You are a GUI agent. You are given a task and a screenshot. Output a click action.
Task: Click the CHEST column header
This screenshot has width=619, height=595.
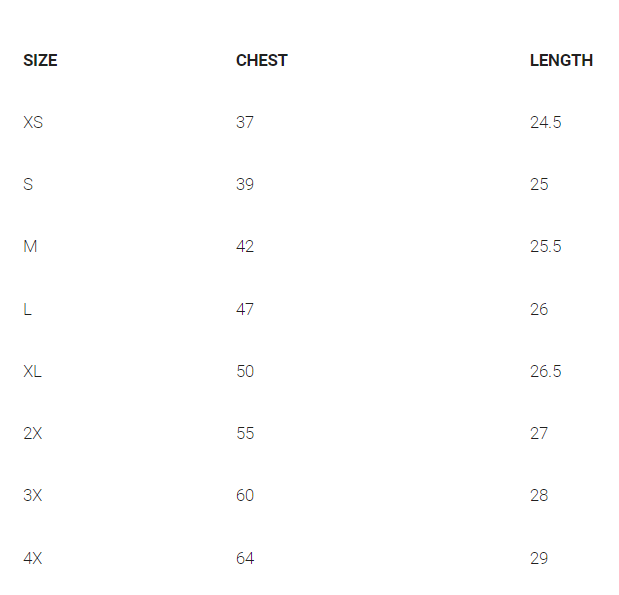pyautogui.click(x=261, y=60)
